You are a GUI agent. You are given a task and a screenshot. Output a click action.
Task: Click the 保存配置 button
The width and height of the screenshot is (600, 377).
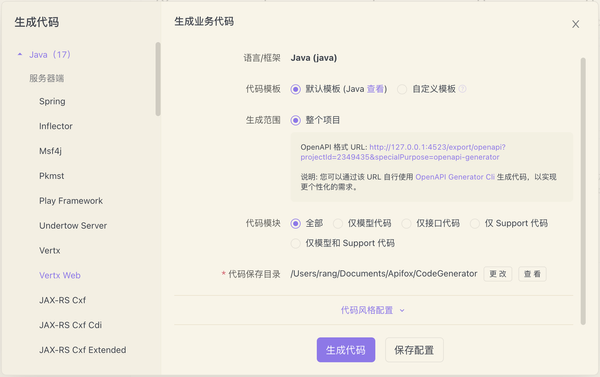click(414, 350)
